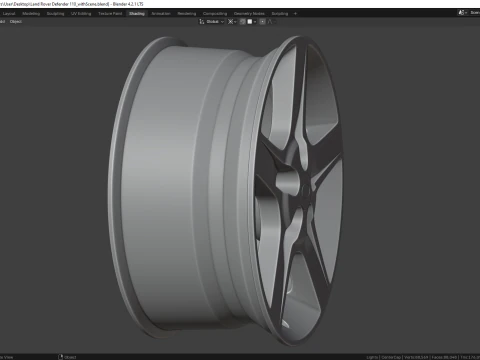This screenshot has height=360, width=480.
Task: Open the Rendering workspace tab
Action: tap(187, 14)
